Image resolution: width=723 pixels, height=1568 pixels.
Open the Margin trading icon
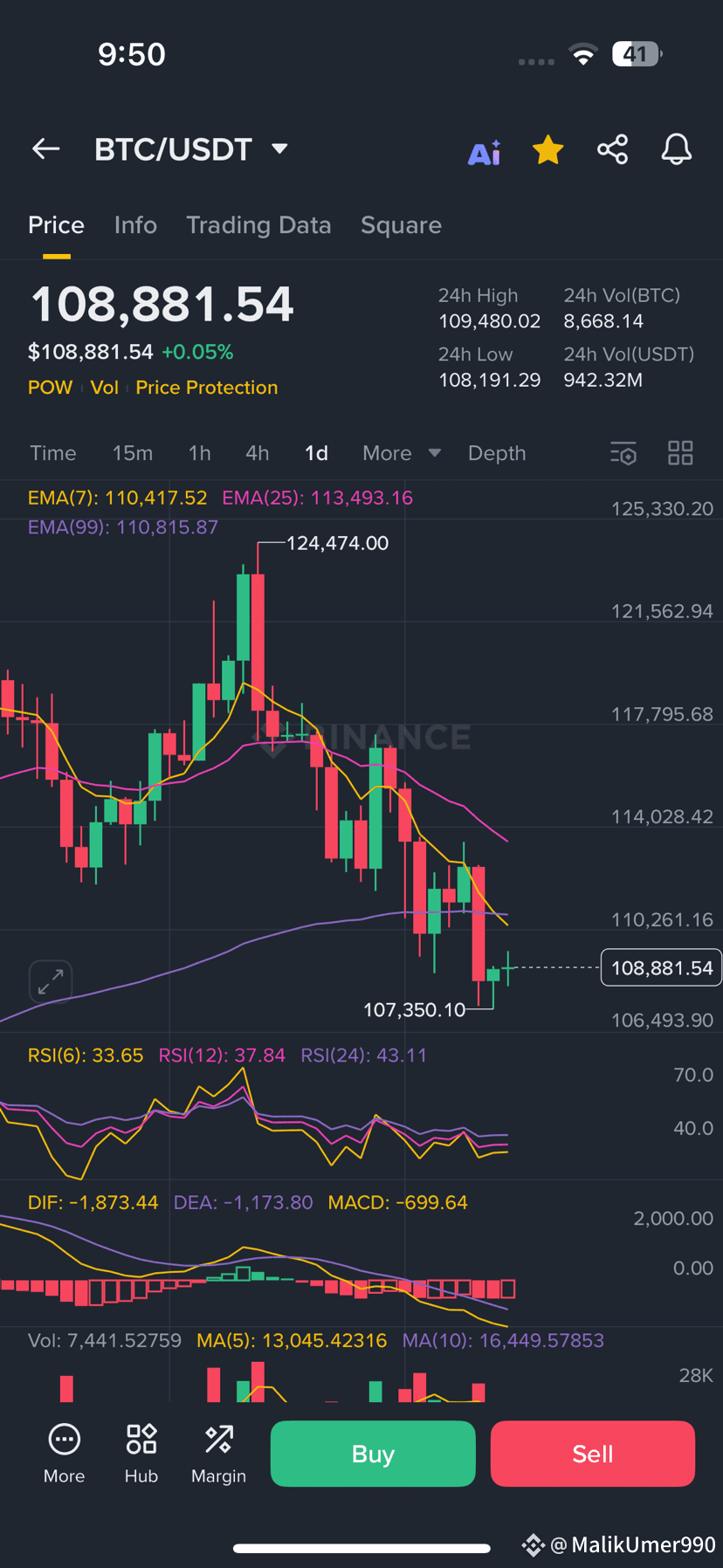point(218,1453)
